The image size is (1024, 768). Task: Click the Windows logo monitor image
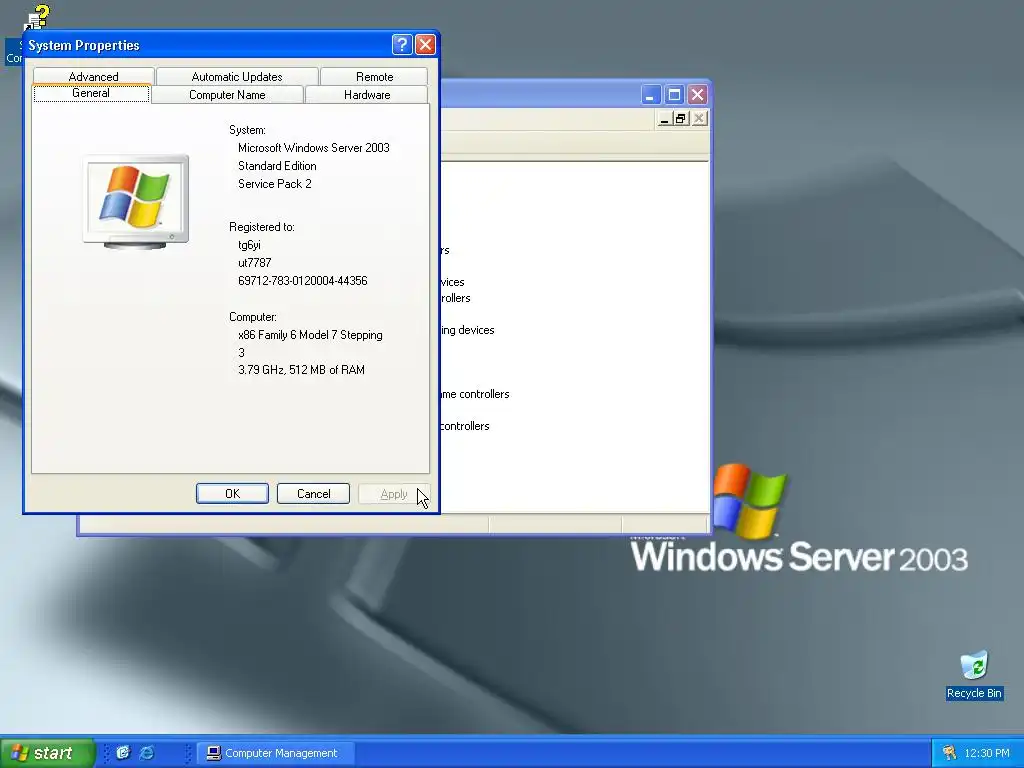(x=136, y=202)
